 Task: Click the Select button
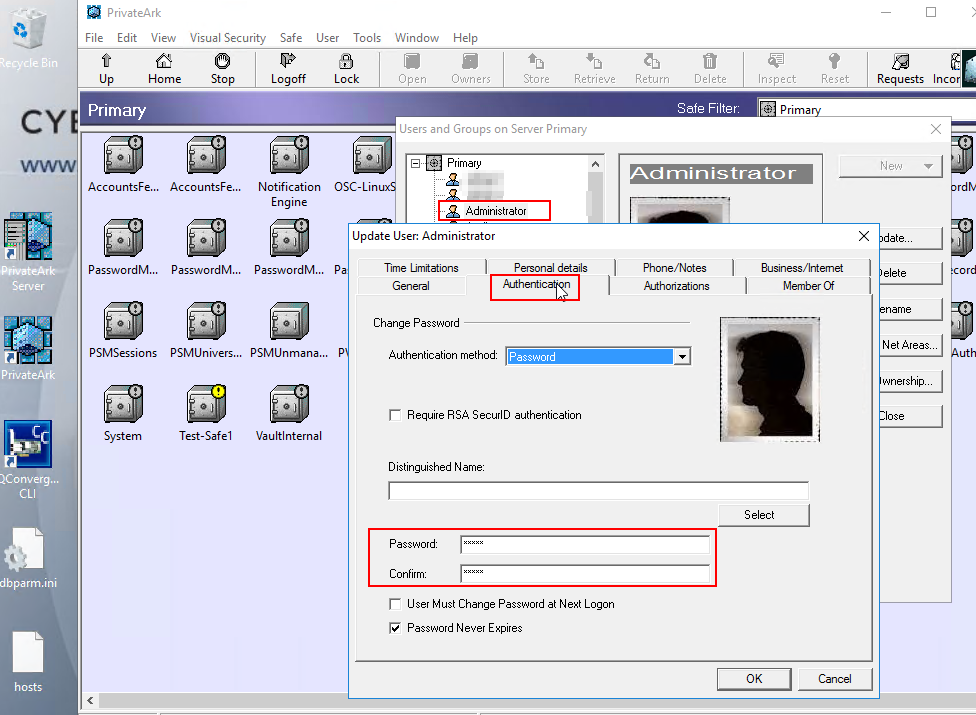(764, 515)
